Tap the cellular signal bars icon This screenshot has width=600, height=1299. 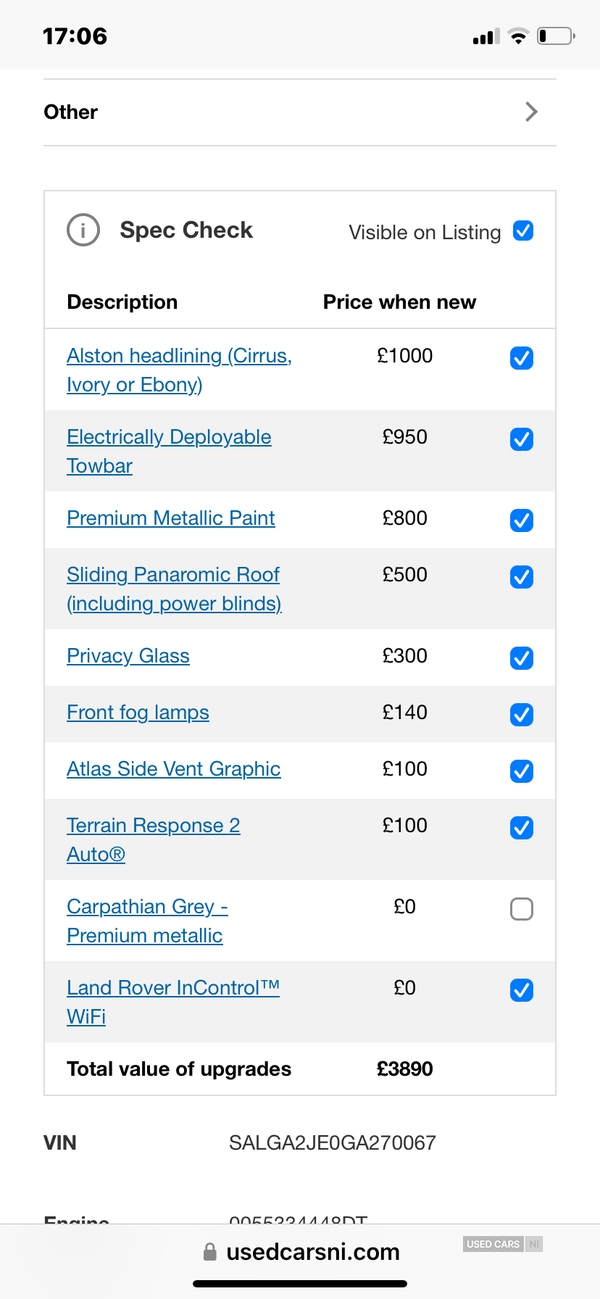(x=485, y=37)
